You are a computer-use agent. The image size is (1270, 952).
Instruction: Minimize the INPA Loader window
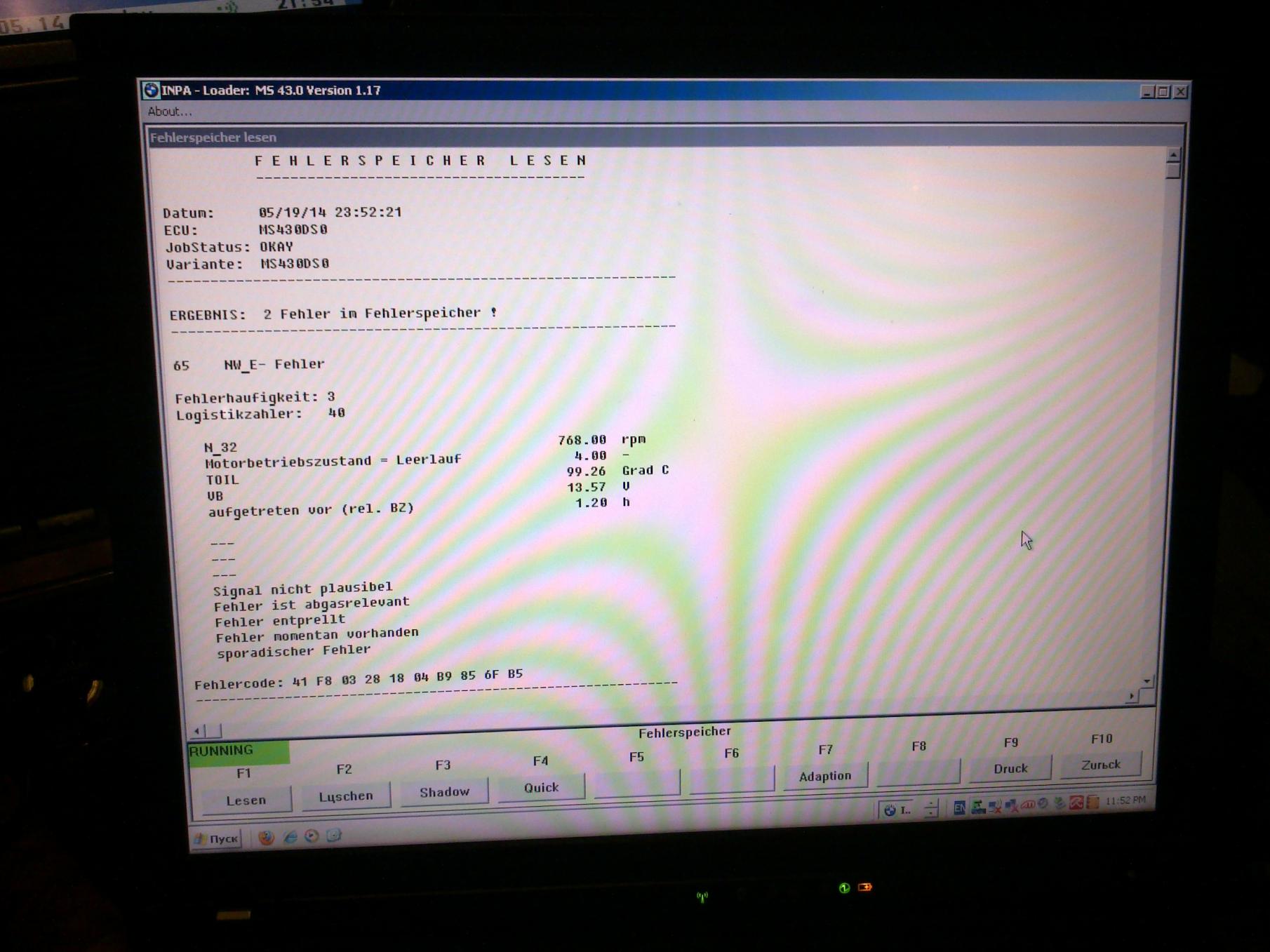click(x=1147, y=91)
